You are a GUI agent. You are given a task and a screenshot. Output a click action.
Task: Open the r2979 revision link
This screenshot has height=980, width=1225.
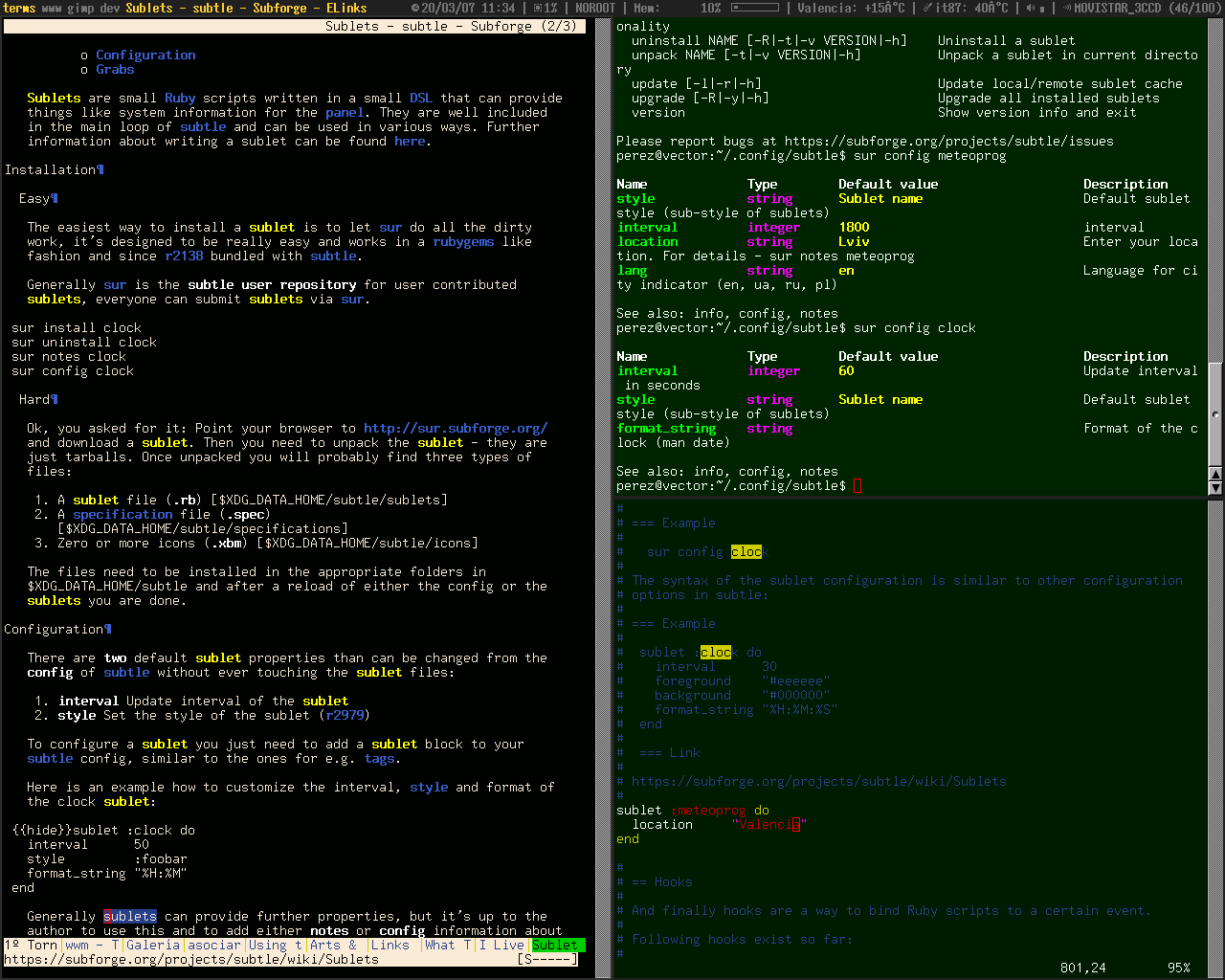pyautogui.click(x=345, y=715)
